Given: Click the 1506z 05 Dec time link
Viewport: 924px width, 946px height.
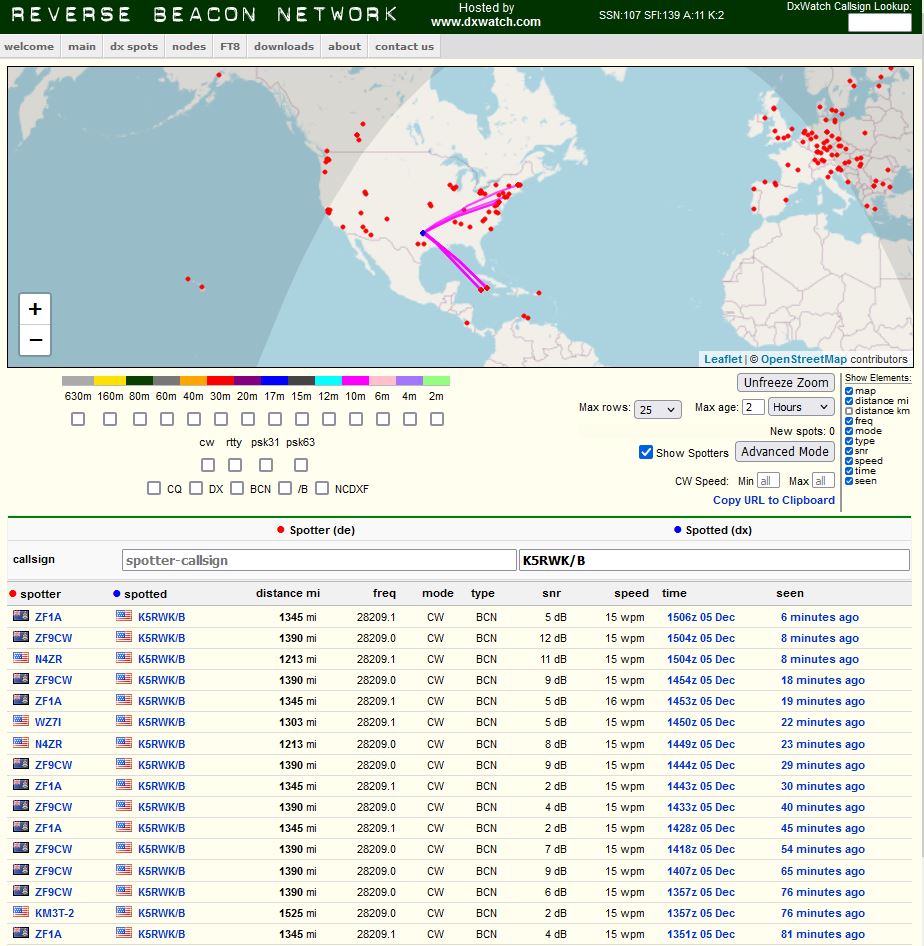Looking at the screenshot, I should coord(701,617).
